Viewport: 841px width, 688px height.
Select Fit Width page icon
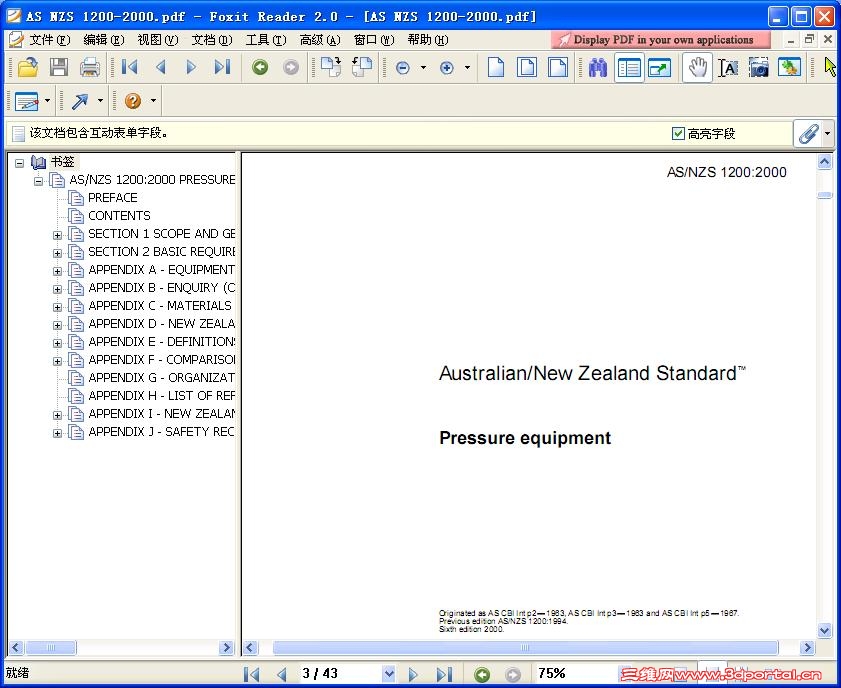558,68
